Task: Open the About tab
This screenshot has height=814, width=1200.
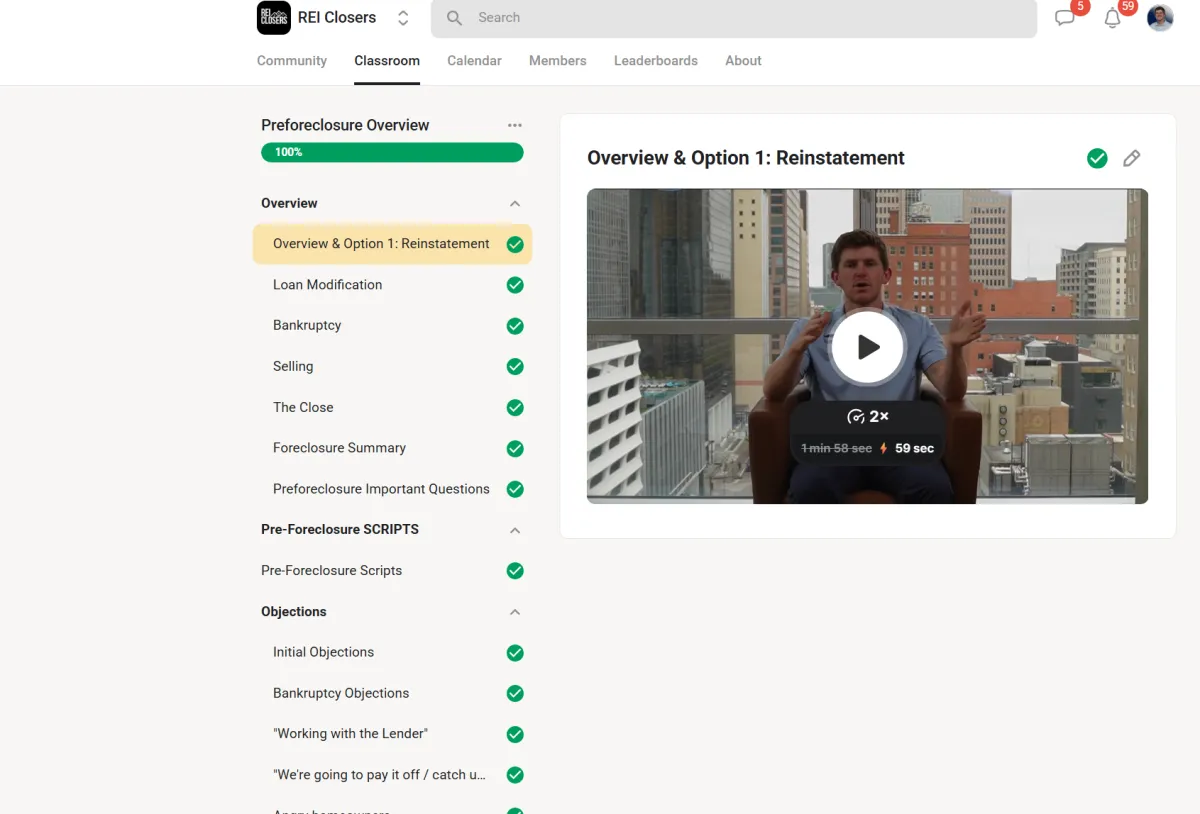Action: coord(743,61)
